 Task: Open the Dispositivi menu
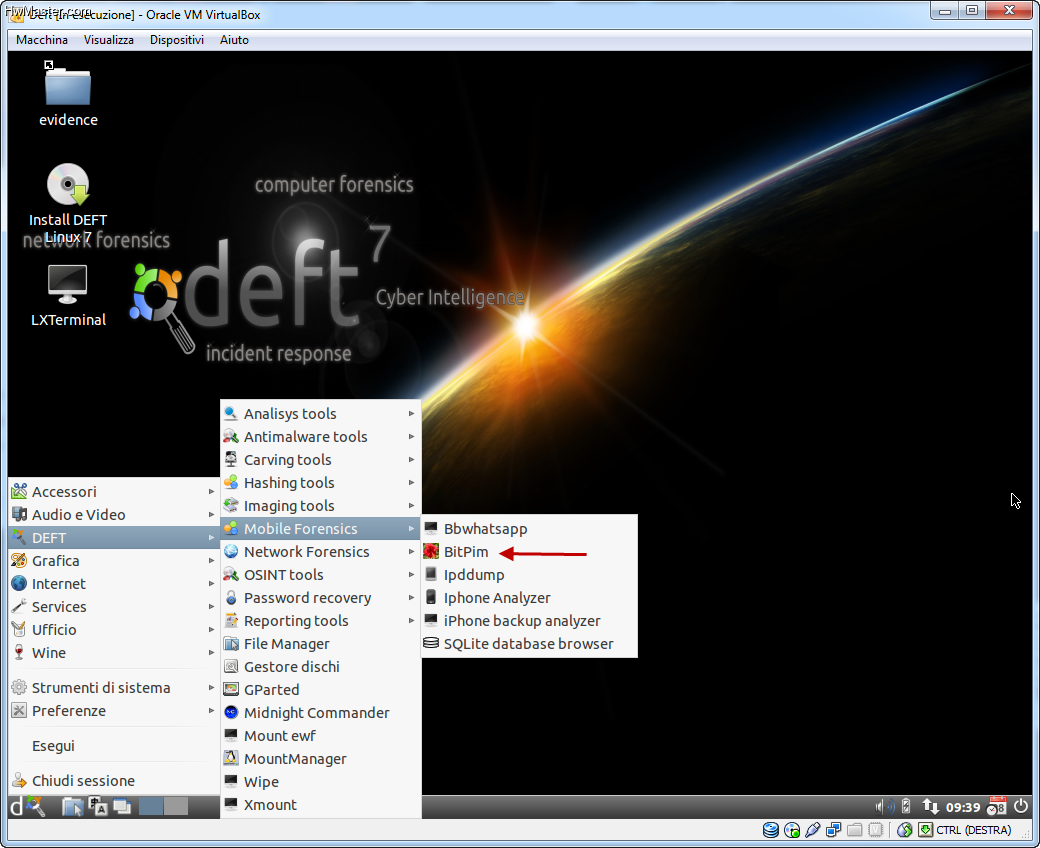176,40
